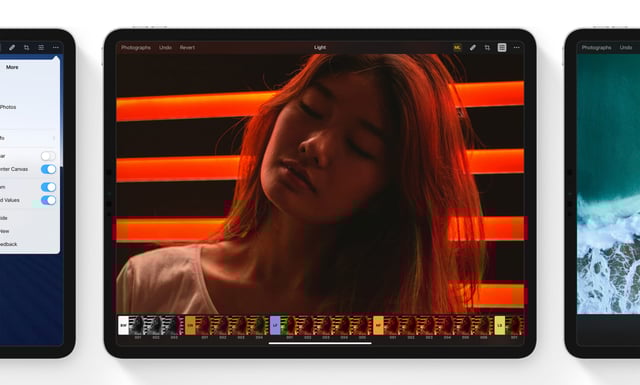Apply gold group preset thumbnail 003
Screen dimensions: 640x385
coord(241,325)
